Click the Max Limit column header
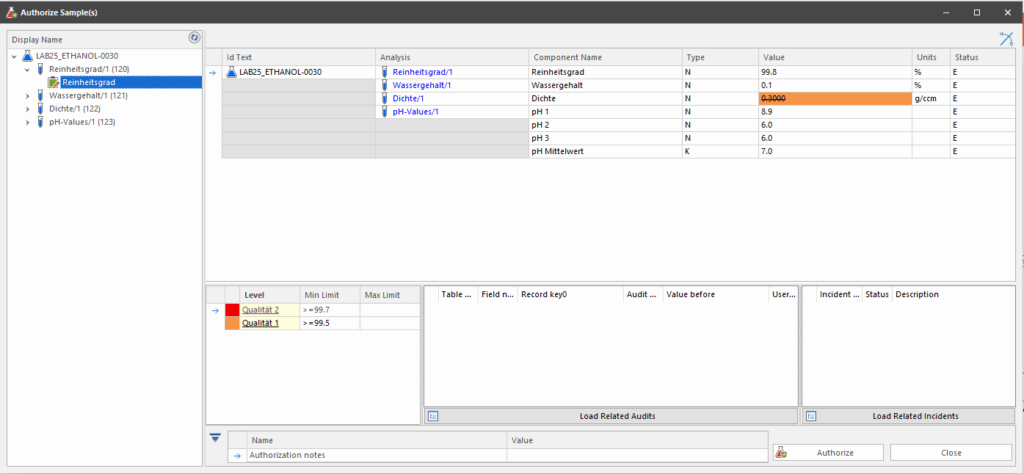The height and width of the screenshot is (474, 1024). pos(390,295)
